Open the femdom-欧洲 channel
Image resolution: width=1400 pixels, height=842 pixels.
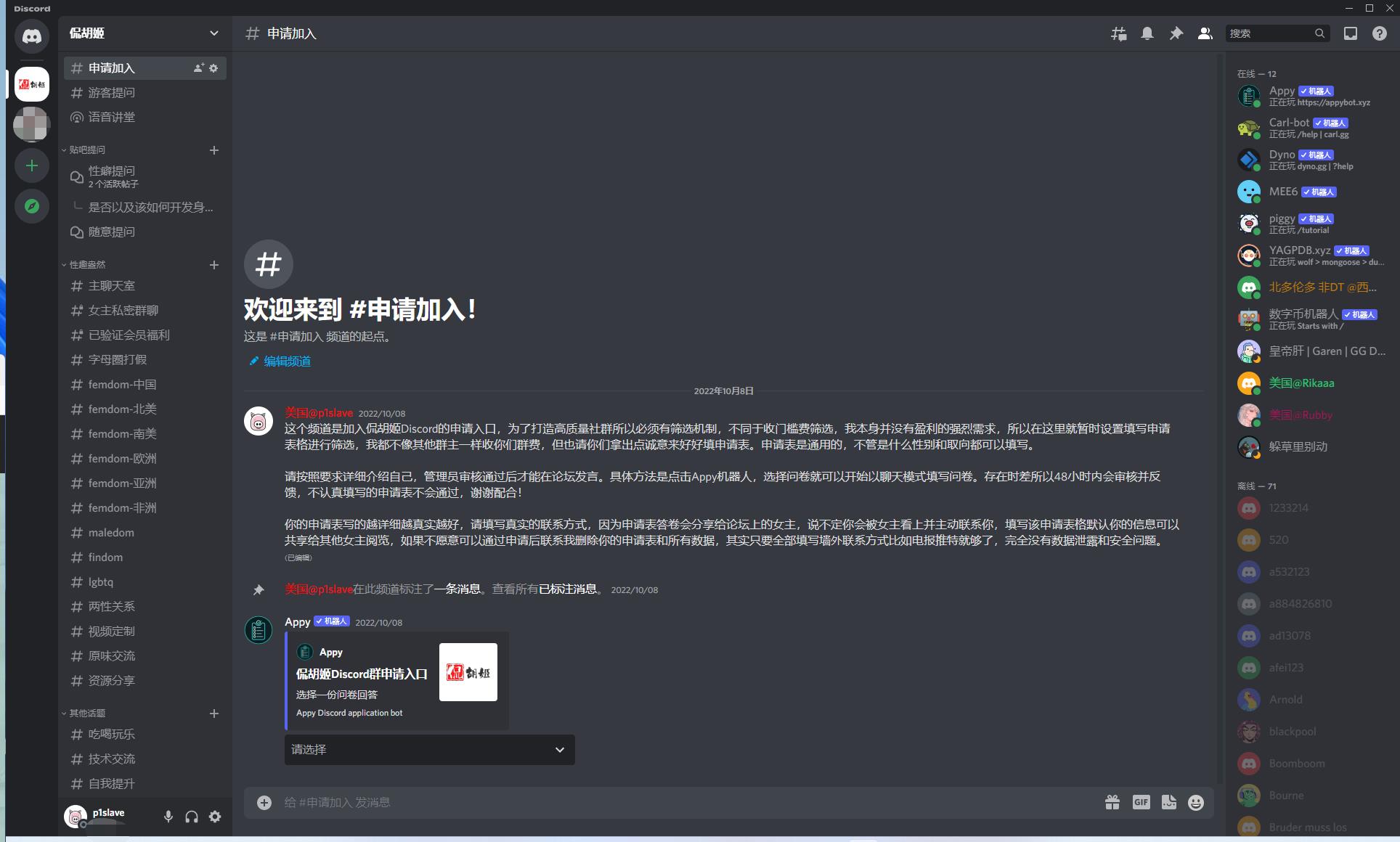(x=145, y=459)
